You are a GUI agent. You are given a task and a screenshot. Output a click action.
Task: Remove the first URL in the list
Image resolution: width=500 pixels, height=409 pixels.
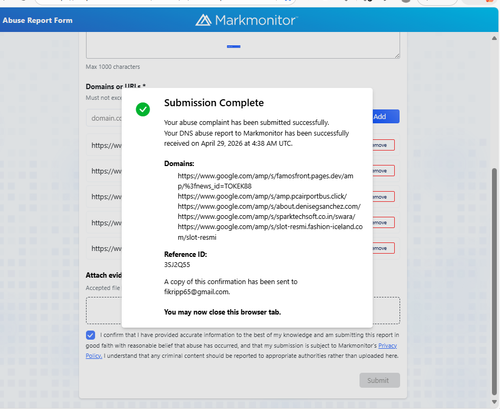(x=383, y=145)
